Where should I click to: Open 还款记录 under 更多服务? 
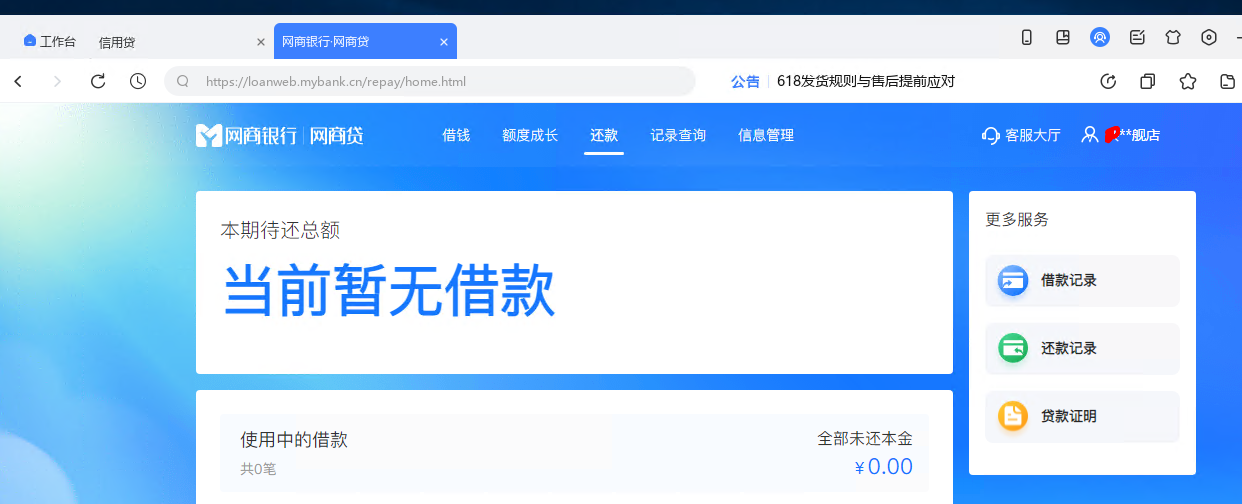(1083, 349)
